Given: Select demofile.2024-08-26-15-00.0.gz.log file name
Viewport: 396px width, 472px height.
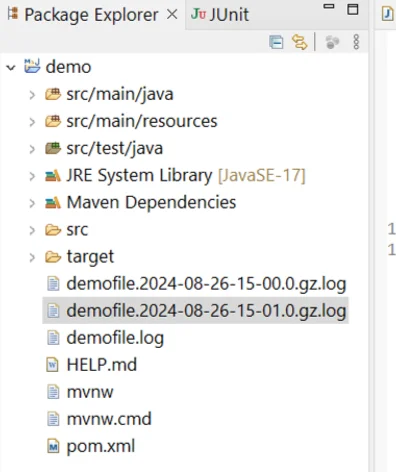Looking at the screenshot, I should (206, 284).
